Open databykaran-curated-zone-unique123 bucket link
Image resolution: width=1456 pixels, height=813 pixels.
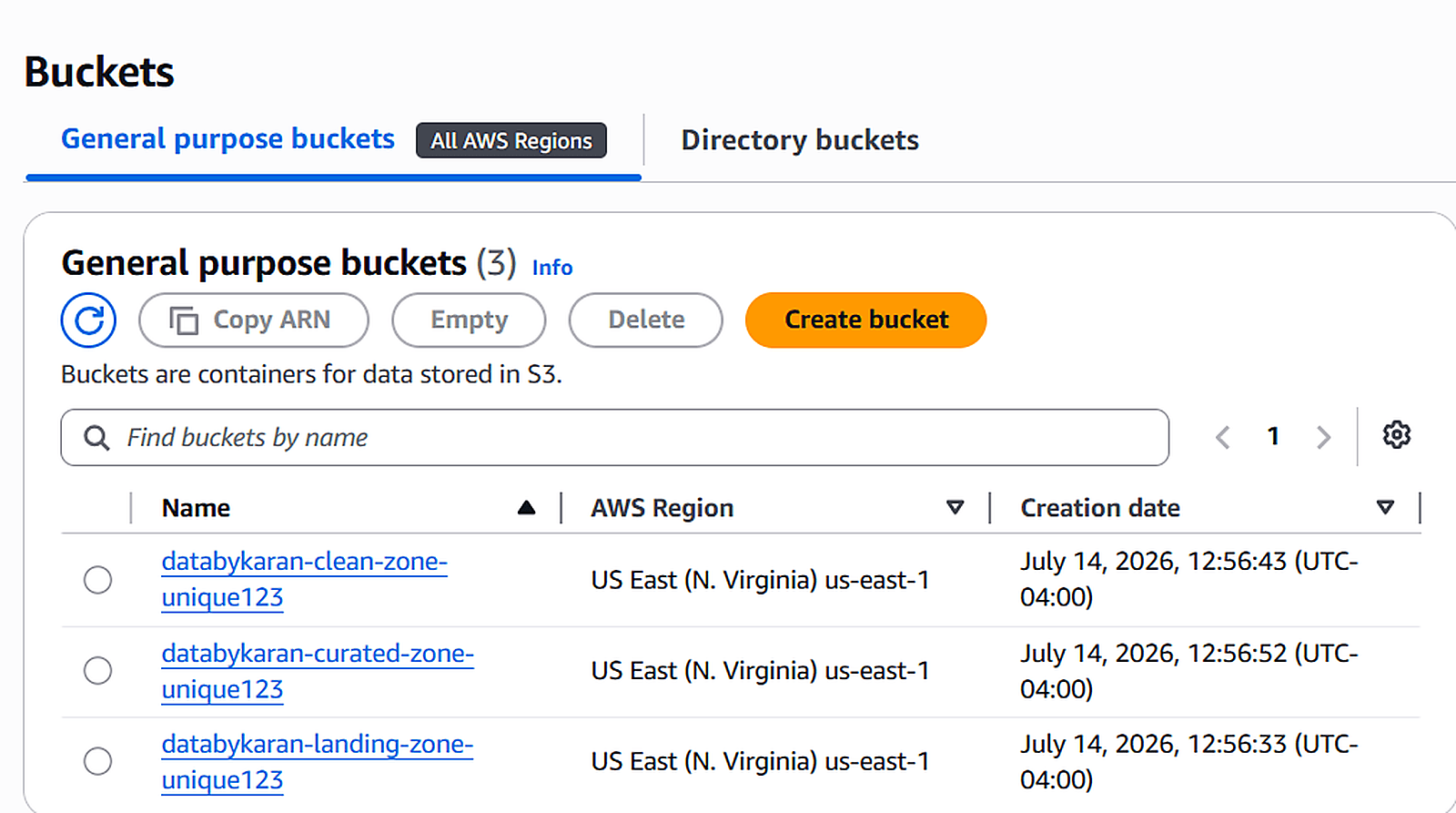[318, 671]
